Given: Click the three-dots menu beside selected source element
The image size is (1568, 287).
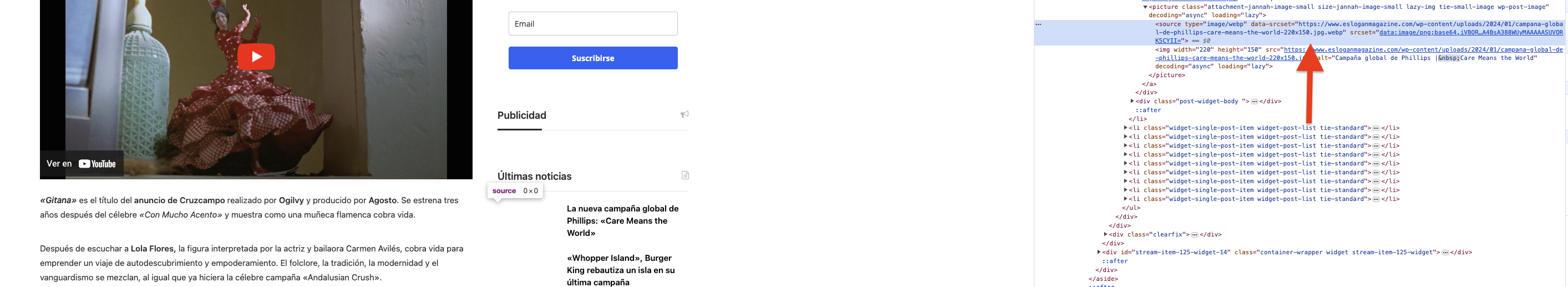Looking at the screenshot, I should click(x=1038, y=24).
